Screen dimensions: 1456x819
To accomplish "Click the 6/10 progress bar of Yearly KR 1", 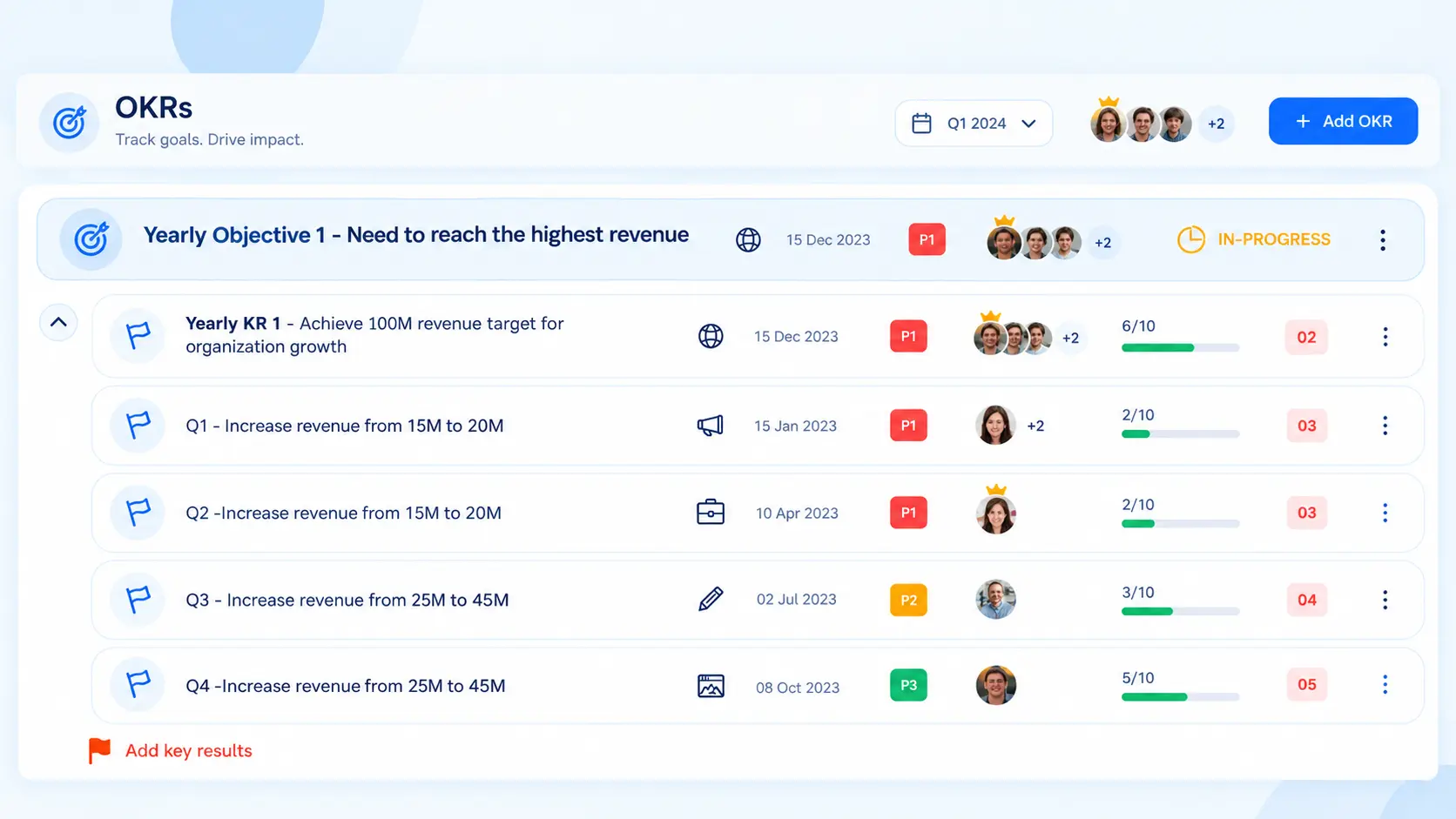I will 1180,347.
